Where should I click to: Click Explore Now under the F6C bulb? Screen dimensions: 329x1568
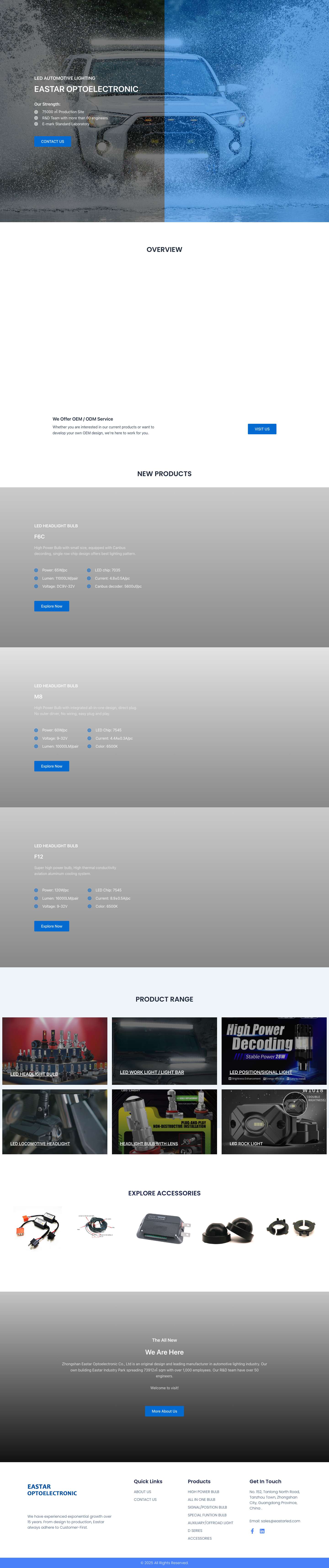click(x=52, y=606)
